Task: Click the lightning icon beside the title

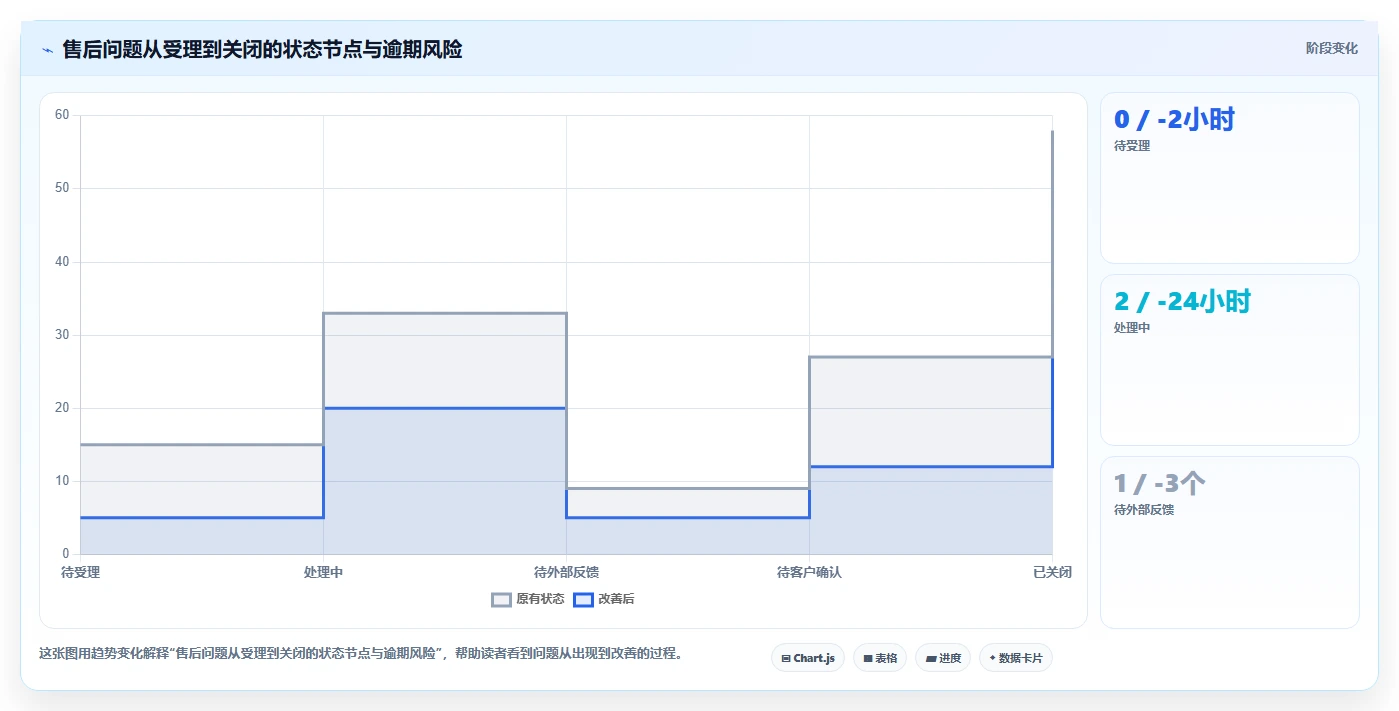Action: [47, 50]
